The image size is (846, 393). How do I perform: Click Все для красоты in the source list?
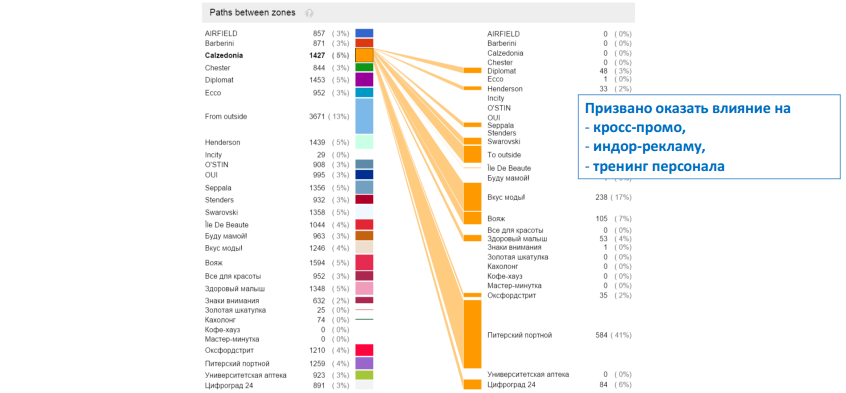pyautogui.click(x=233, y=276)
